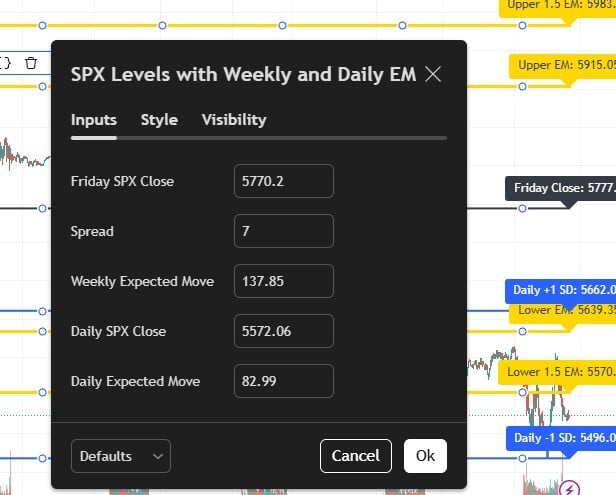The height and width of the screenshot is (495, 616).
Task: Open the Defaults dropdown
Action: pyautogui.click(x=121, y=456)
